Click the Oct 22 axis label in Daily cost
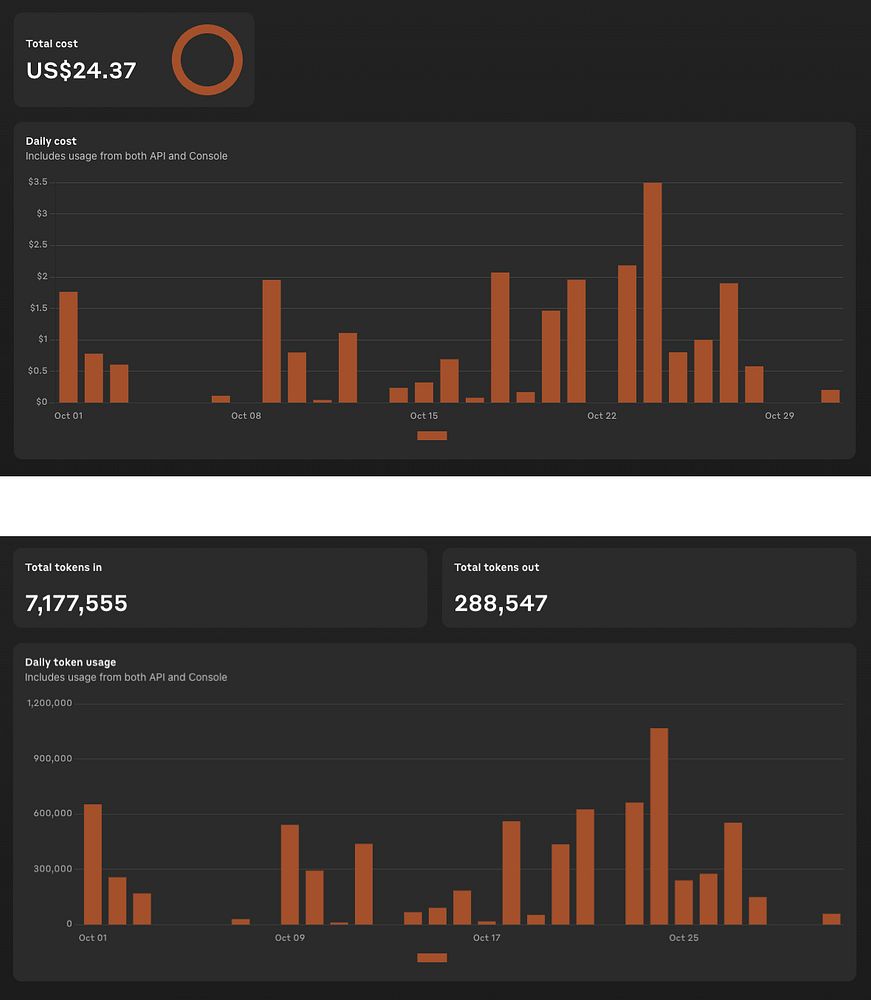871x1000 pixels. pyautogui.click(x=602, y=416)
